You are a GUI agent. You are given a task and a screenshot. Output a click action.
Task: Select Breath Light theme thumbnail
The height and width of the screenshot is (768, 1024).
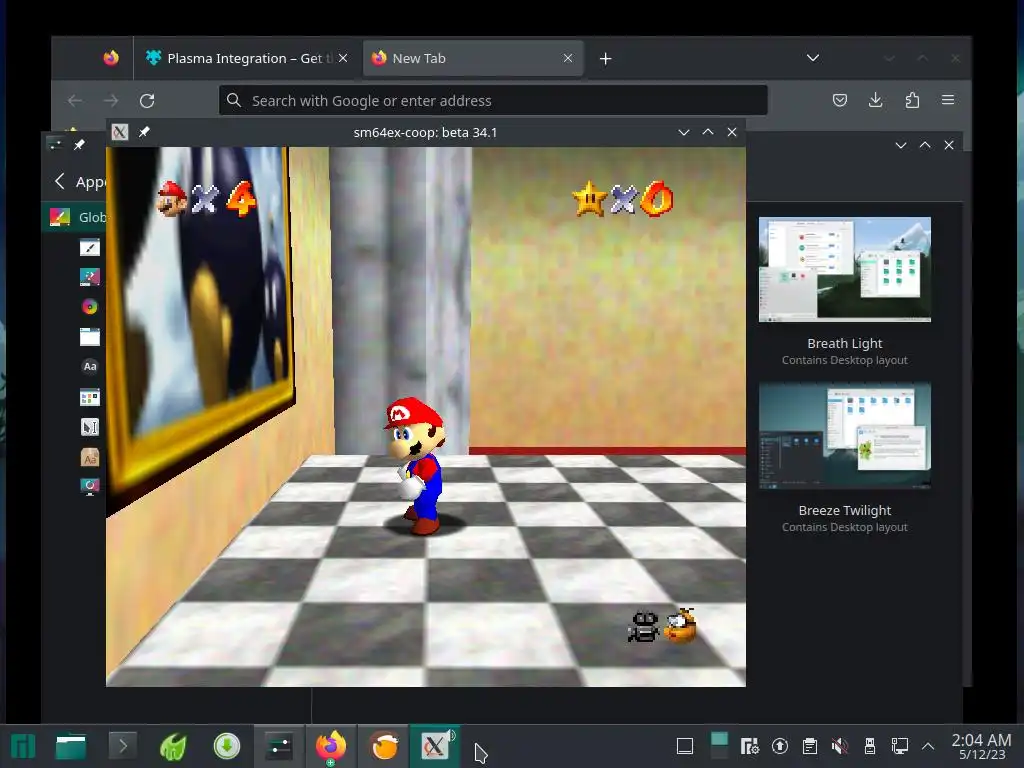tap(844, 269)
